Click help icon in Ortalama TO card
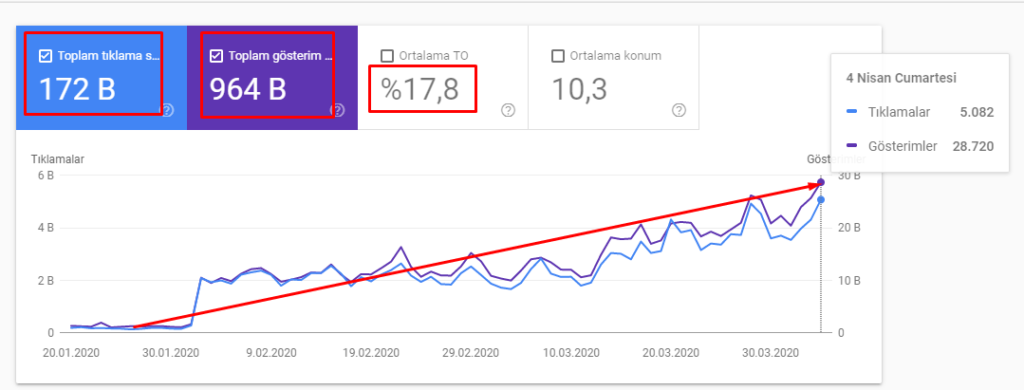 [x=508, y=110]
